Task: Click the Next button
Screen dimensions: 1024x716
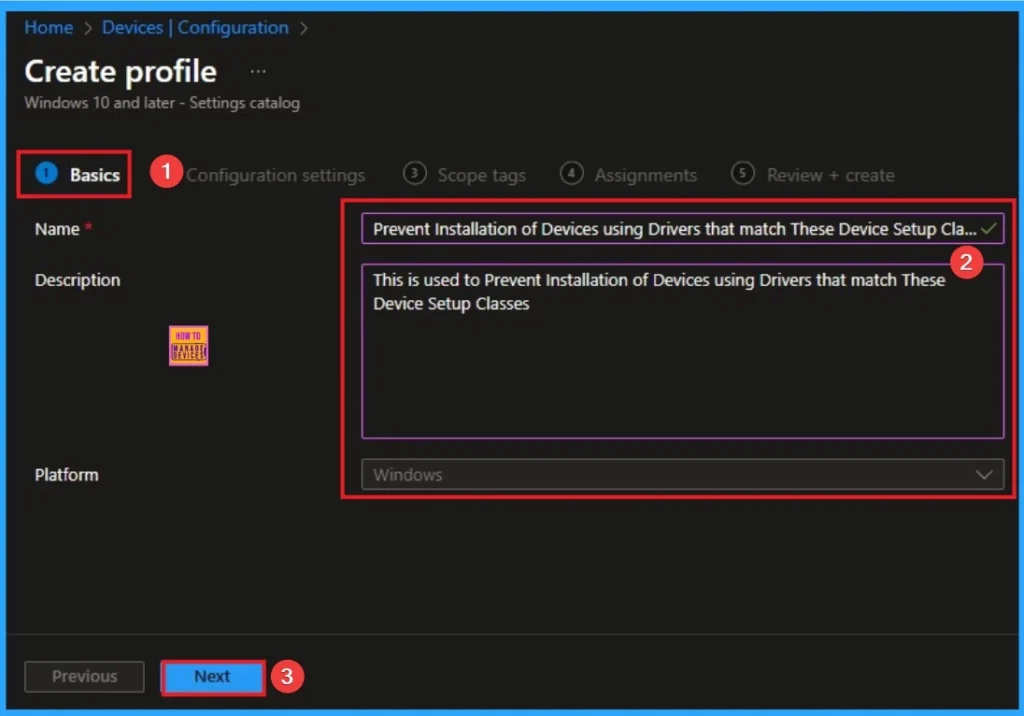Action: [x=212, y=676]
